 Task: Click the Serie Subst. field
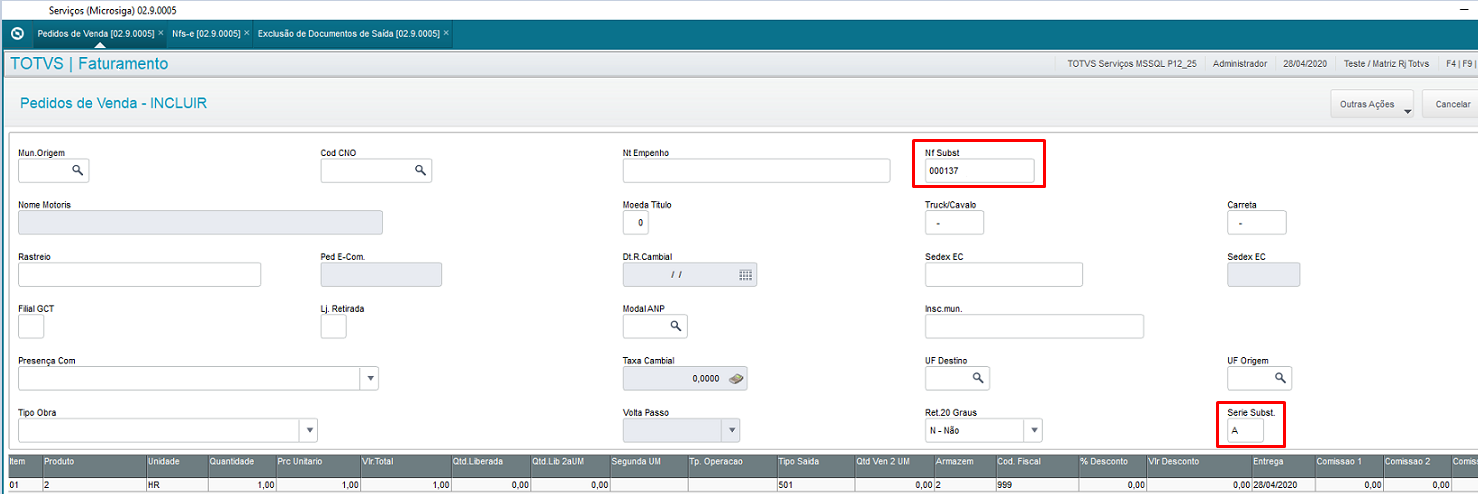coord(1245,431)
